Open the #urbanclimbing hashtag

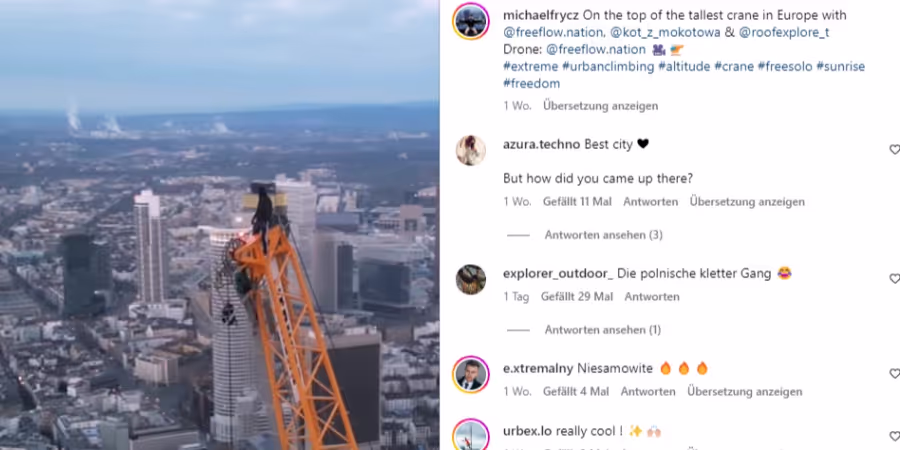coord(608,67)
